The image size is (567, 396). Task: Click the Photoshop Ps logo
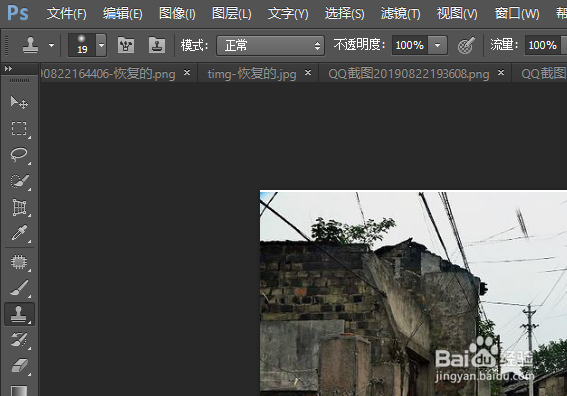click(18, 13)
